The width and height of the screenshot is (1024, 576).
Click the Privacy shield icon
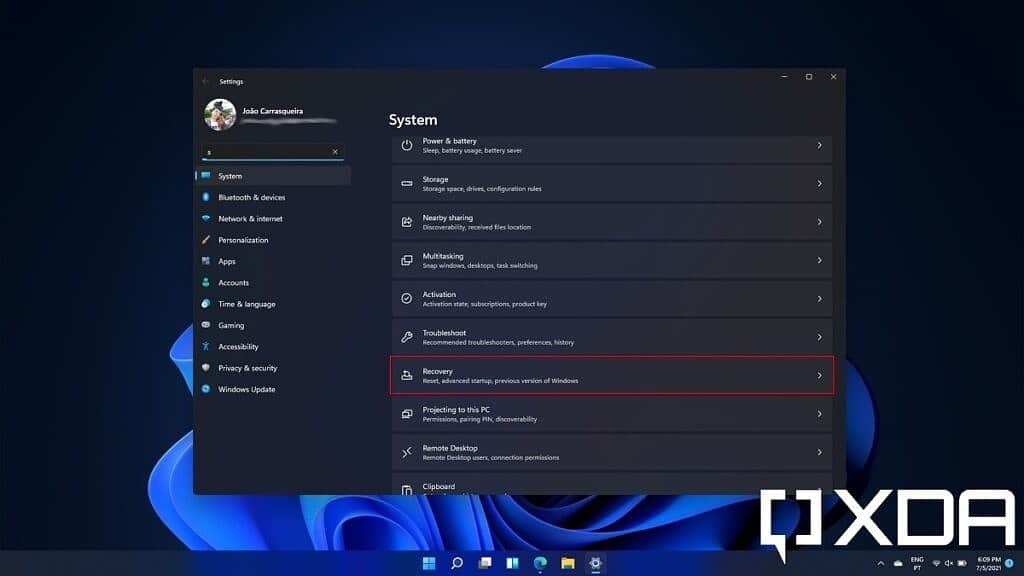tap(206, 368)
